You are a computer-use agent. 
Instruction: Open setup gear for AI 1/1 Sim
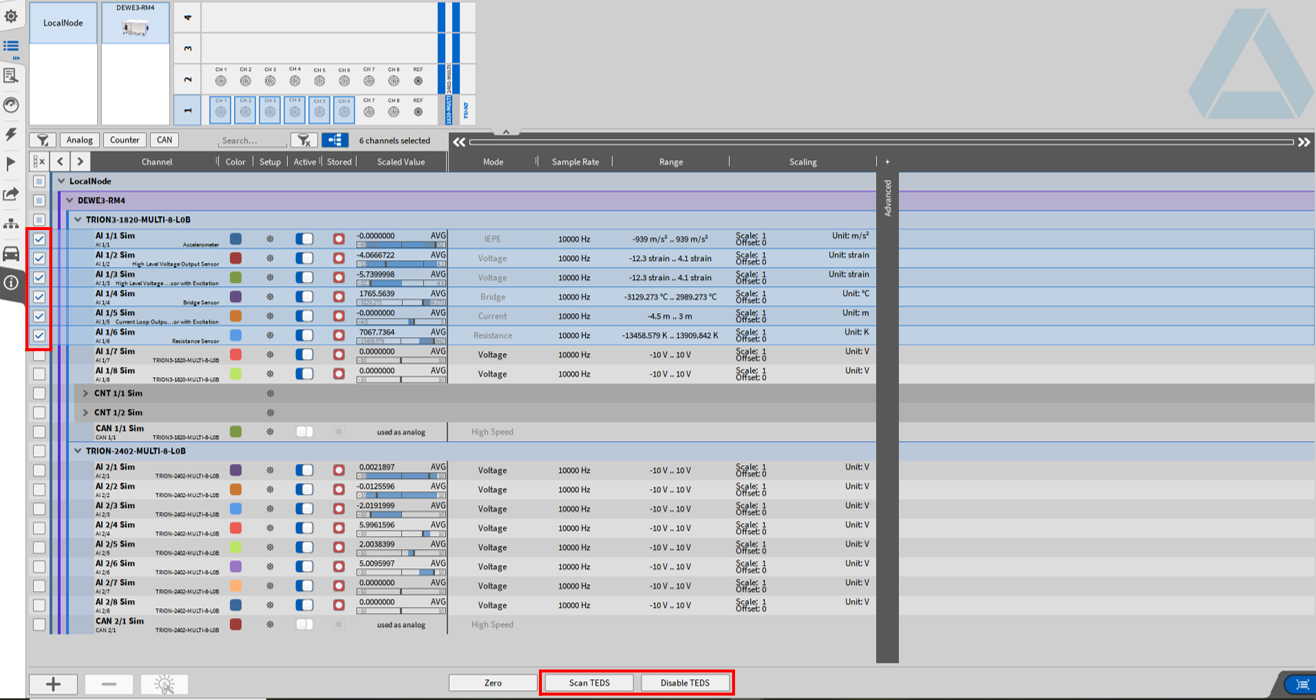pos(270,239)
